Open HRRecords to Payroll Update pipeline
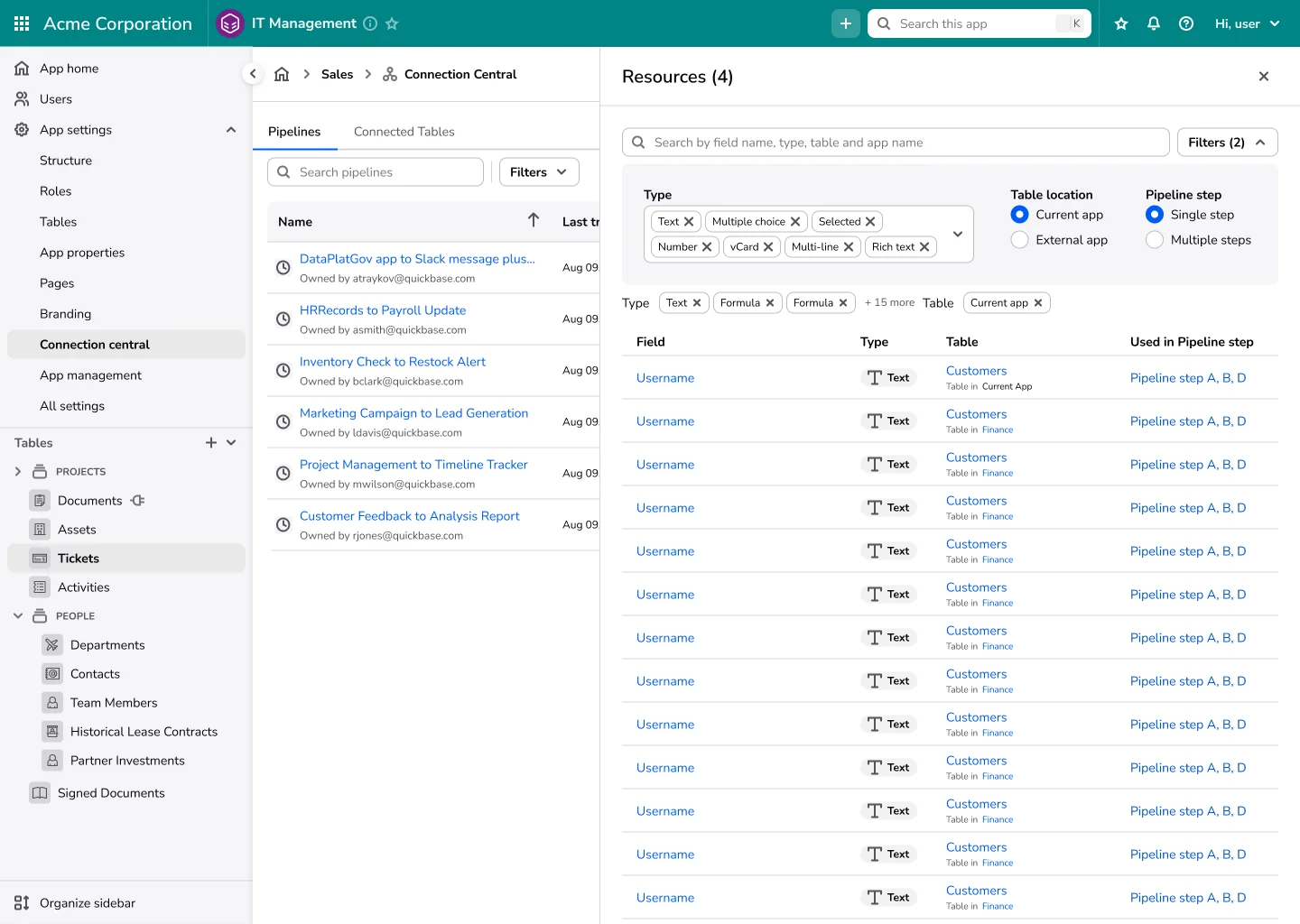 (383, 310)
